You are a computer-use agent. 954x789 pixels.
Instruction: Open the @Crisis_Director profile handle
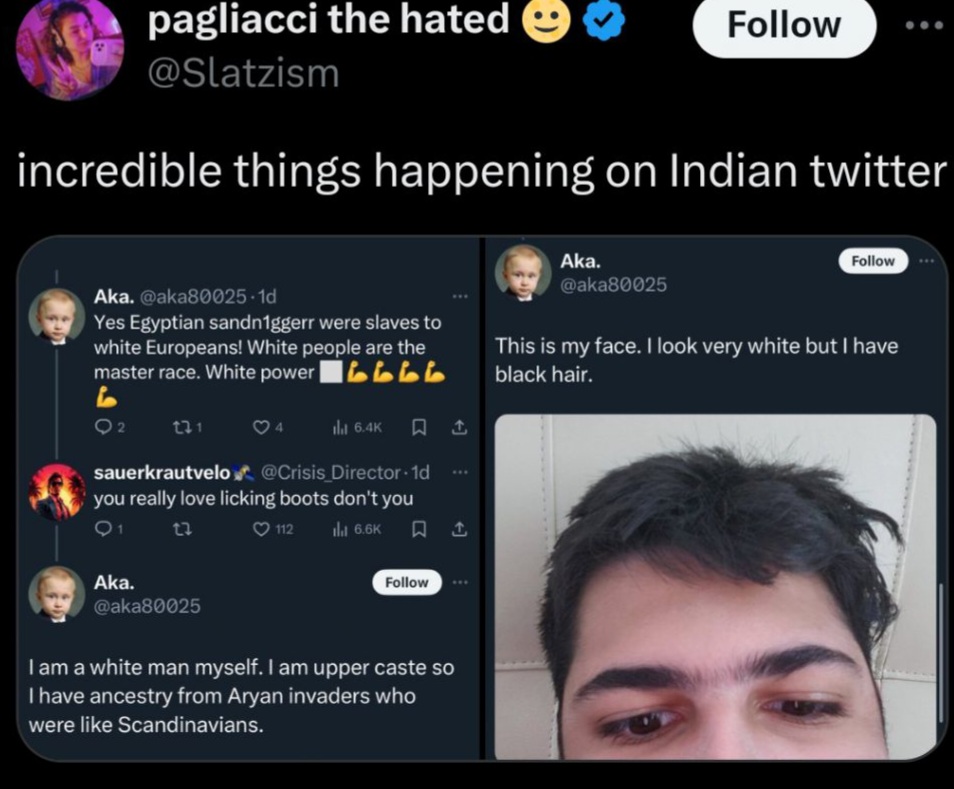point(330,472)
